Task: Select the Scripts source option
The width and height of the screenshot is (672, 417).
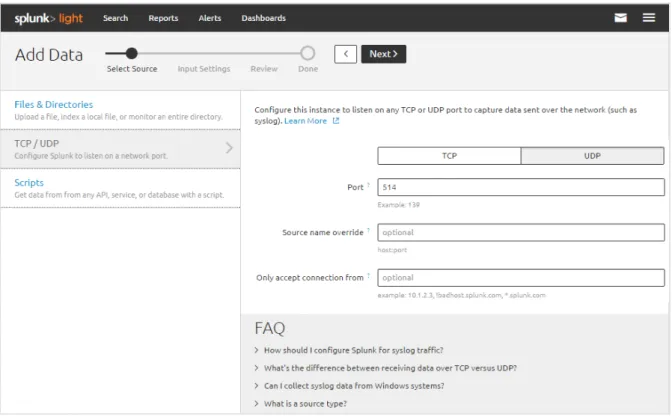Action: (120, 188)
